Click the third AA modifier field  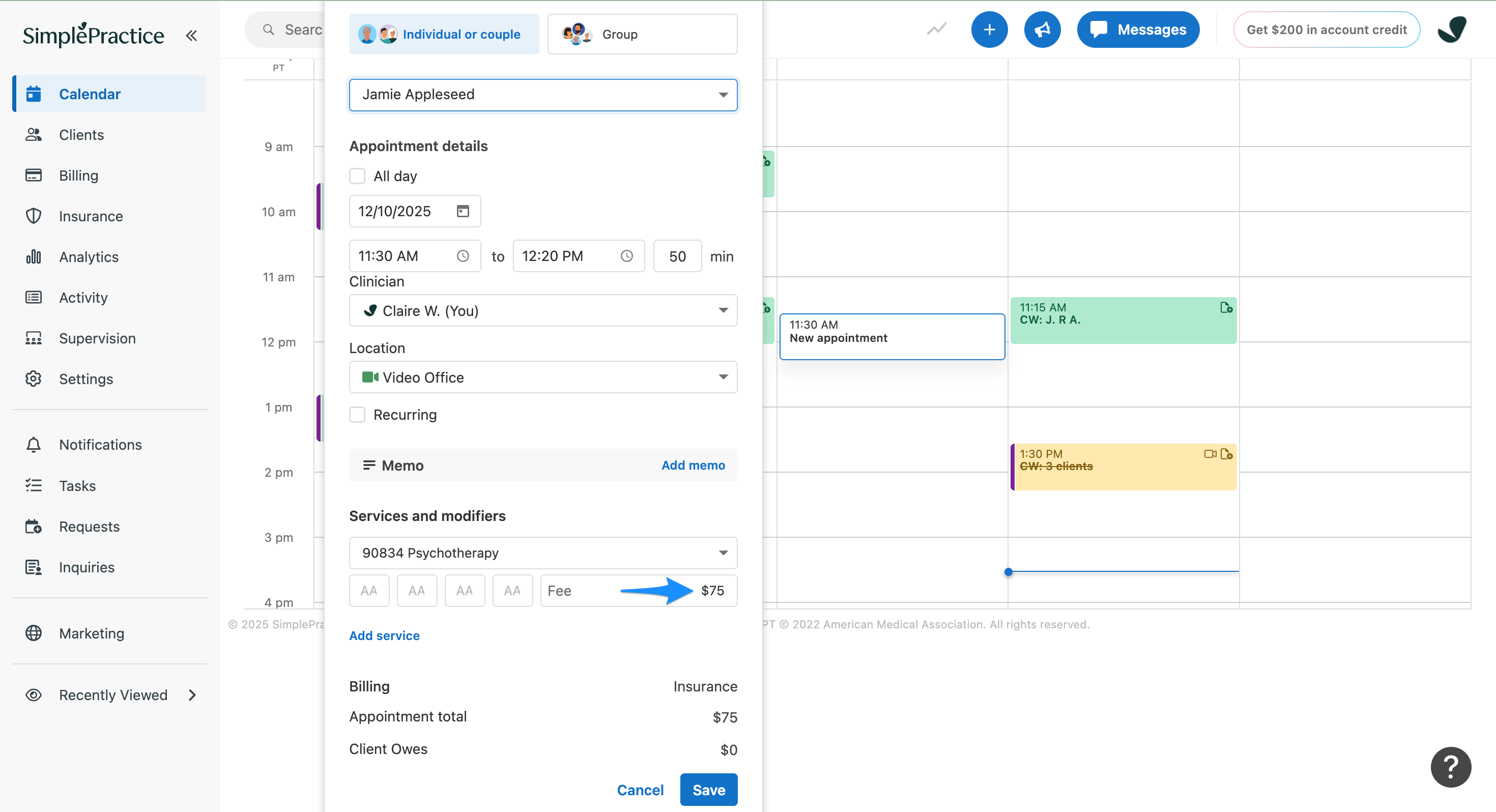pyautogui.click(x=464, y=591)
